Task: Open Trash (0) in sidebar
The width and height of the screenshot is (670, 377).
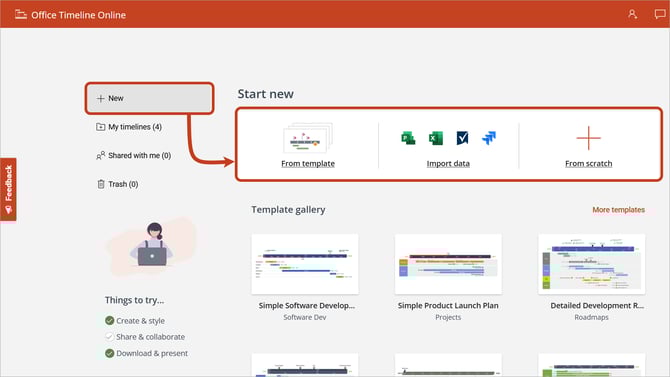Action: pos(118,184)
